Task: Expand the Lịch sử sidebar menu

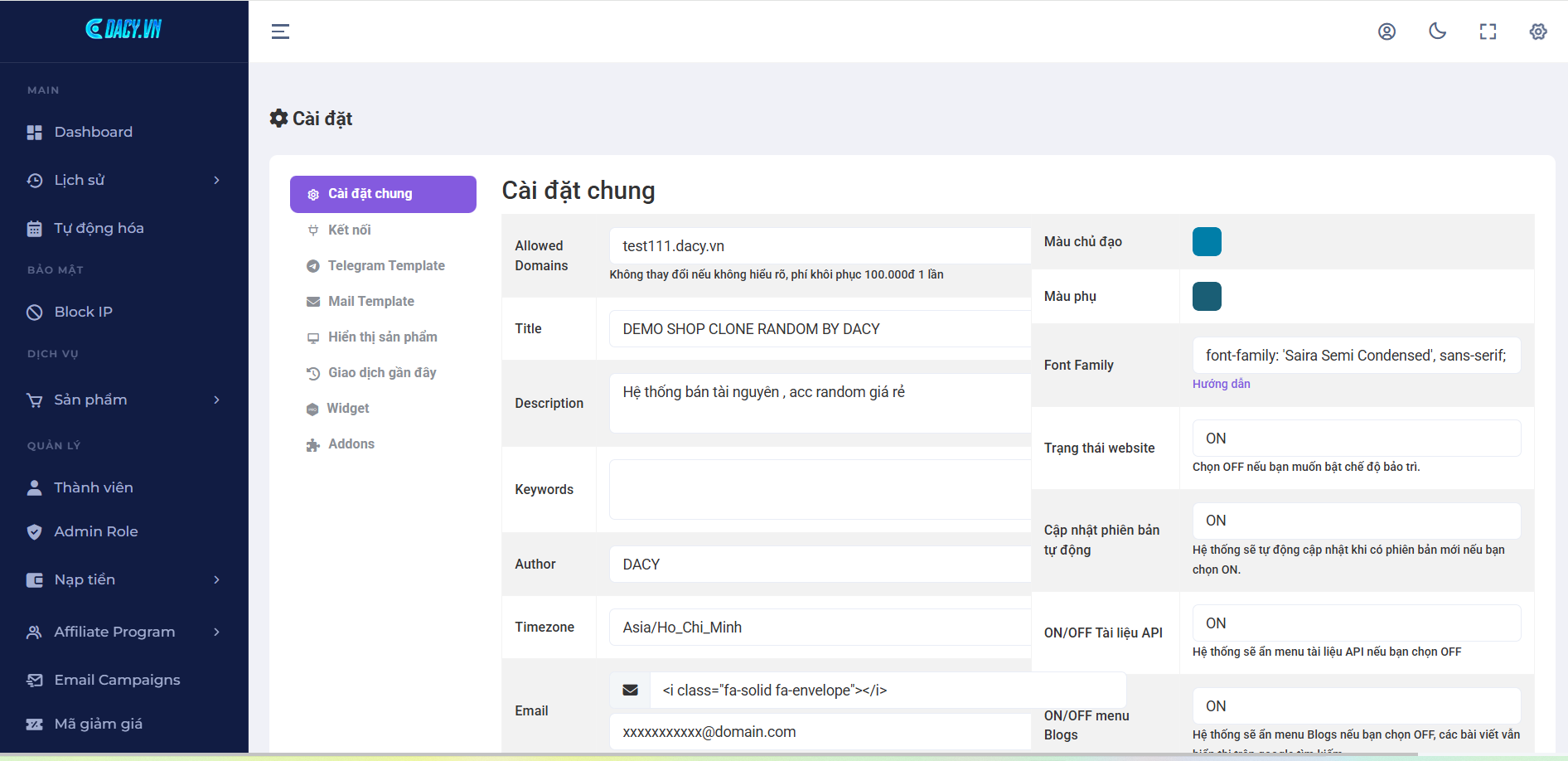Action: [124, 180]
